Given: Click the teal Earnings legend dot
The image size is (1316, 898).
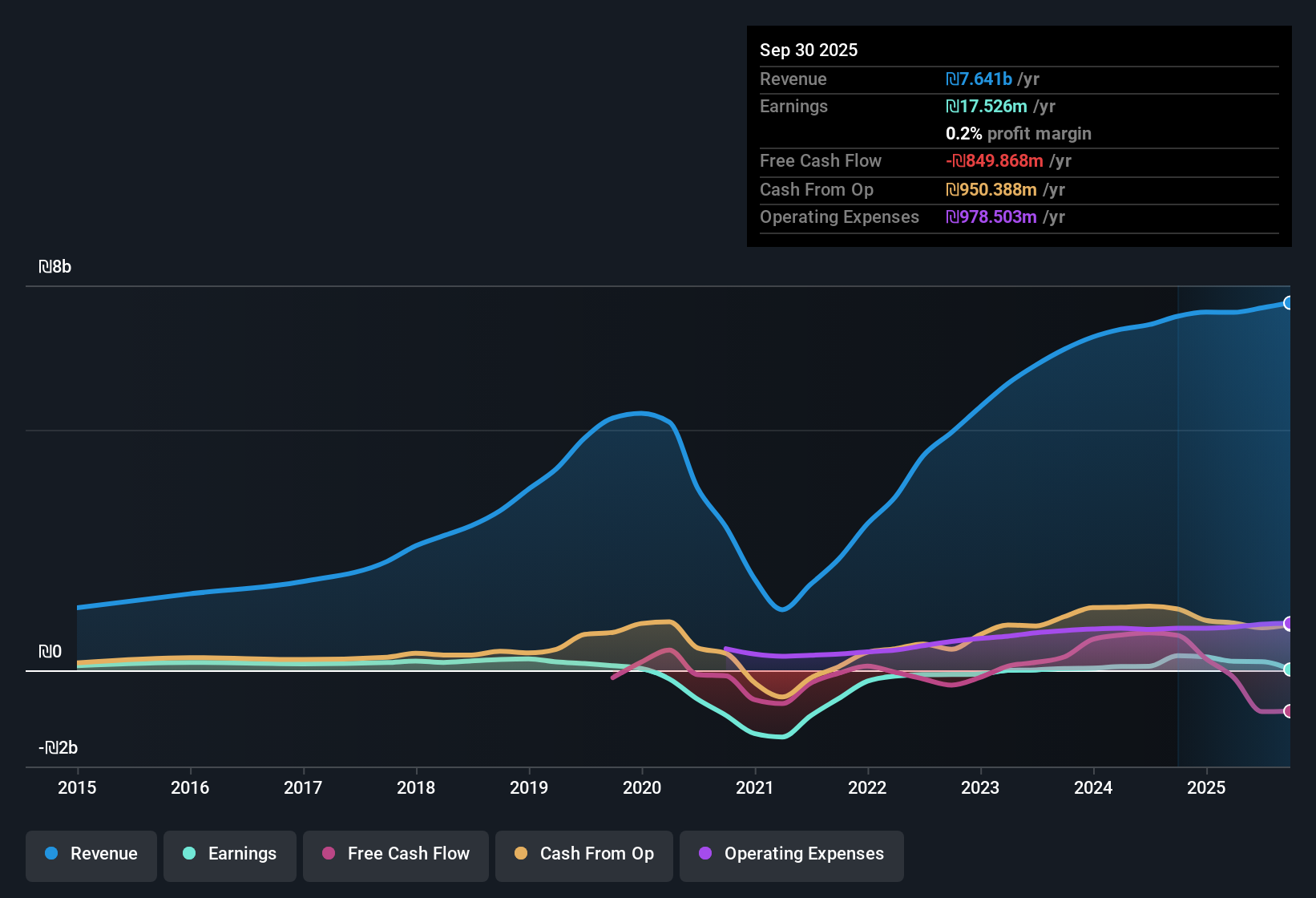Looking at the screenshot, I should pos(189,854).
